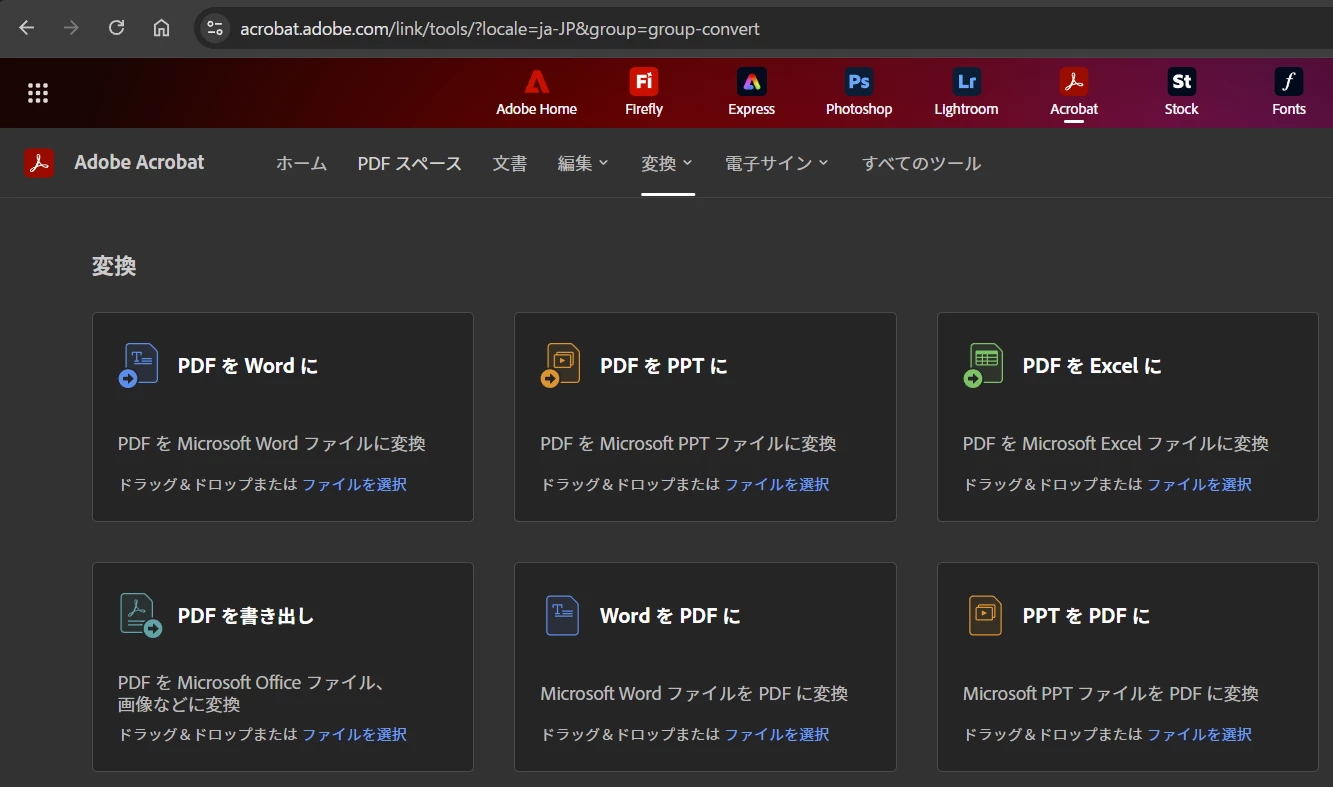Screen dimensions: 1333x787
Task: Open the apps grid launcher icon
Action: pyautogui.click(x=38, y=93)
